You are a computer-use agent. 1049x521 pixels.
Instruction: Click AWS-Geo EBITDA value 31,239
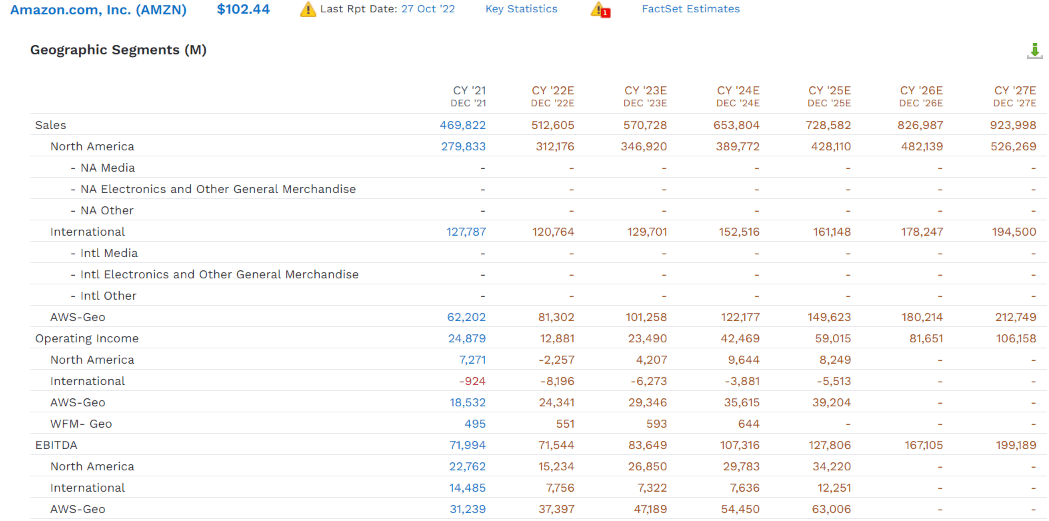468,509
